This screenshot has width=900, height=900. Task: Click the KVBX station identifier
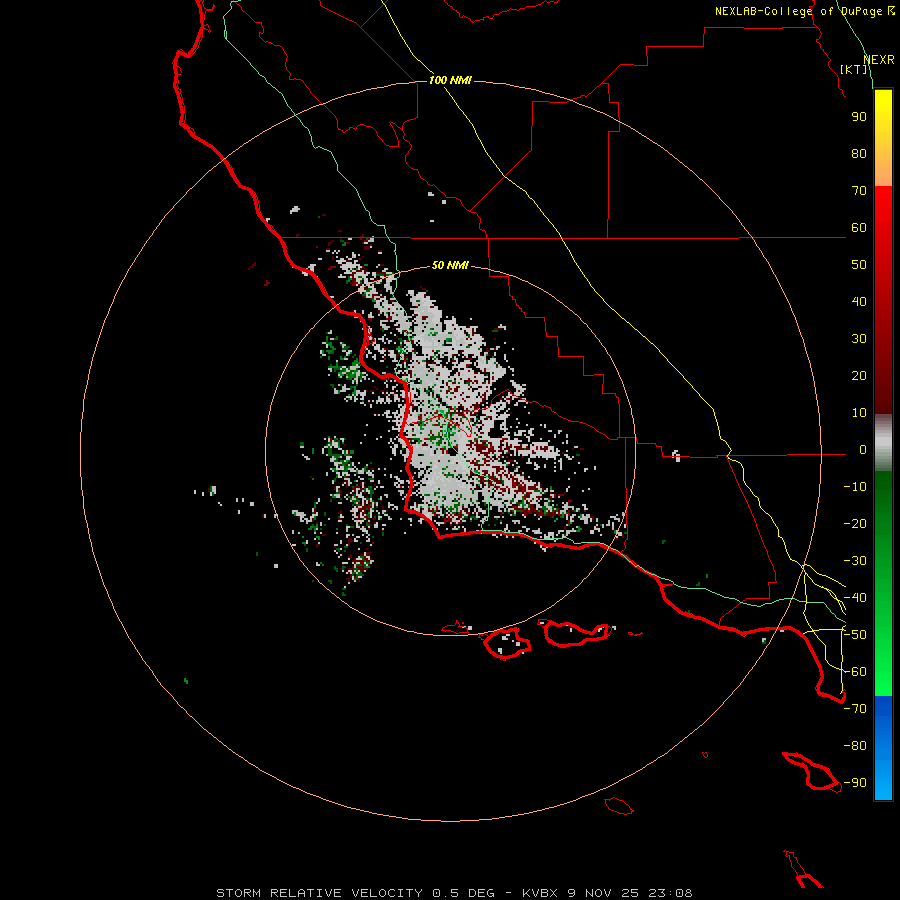[540, 893]
